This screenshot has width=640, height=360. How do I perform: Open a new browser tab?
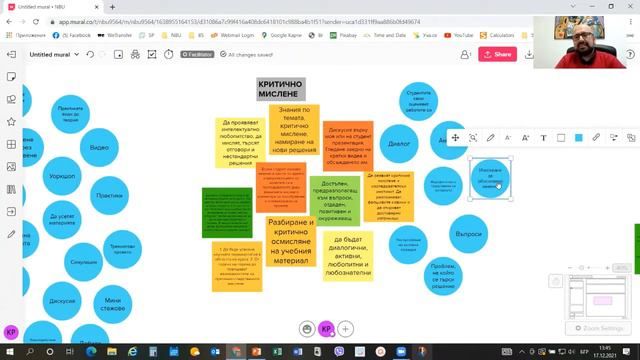coord(112,7)
